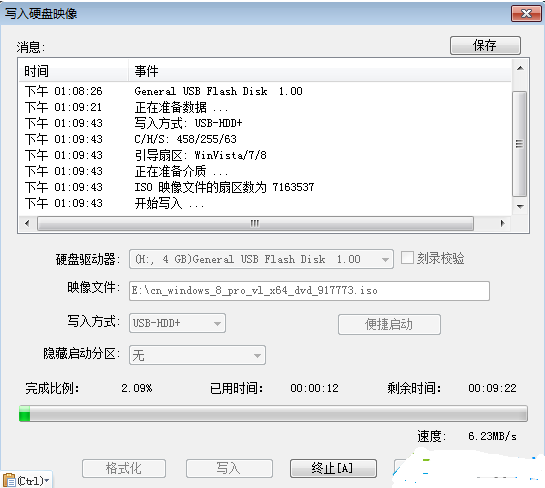This screenshot has width=545, height=488.
Task: Click the write progress bar
Action: click(x=273, y=414)
